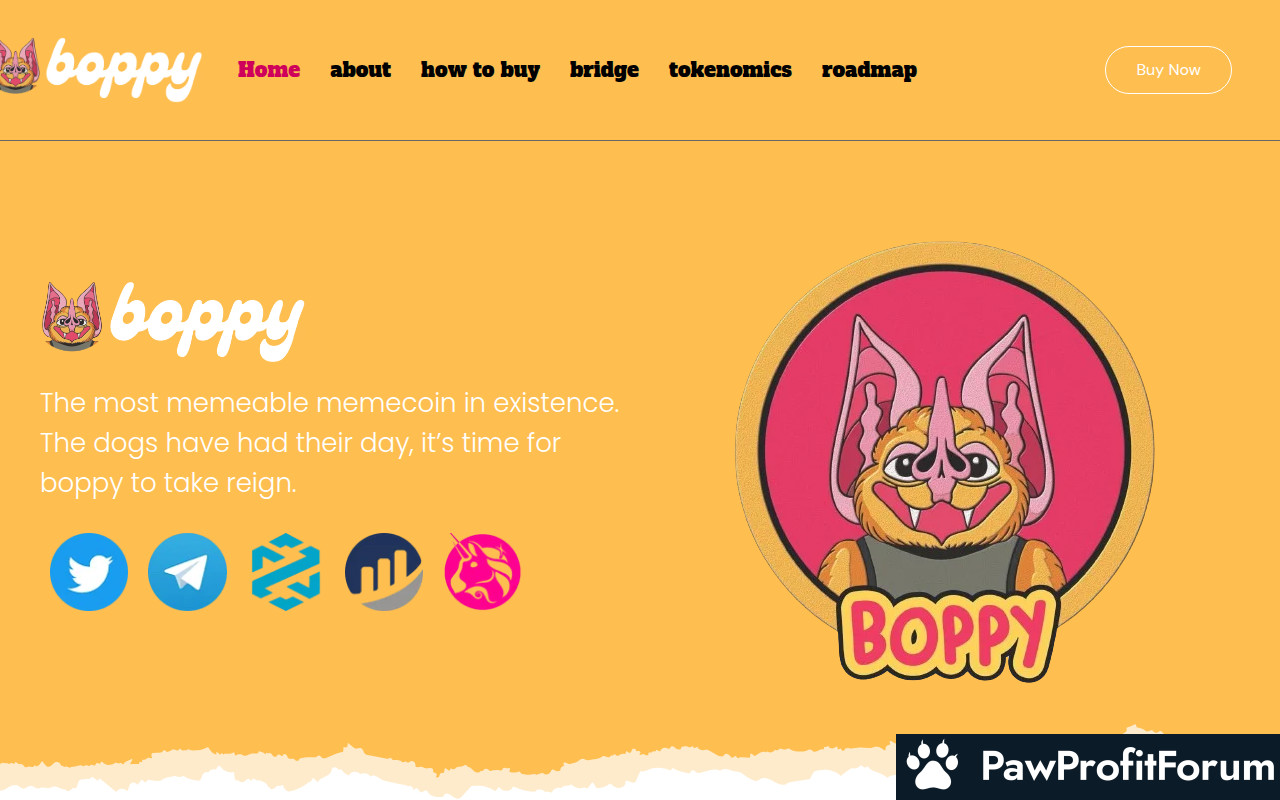
Task: Click the PawProfitForum paw print icon
Action: point(932,767)
